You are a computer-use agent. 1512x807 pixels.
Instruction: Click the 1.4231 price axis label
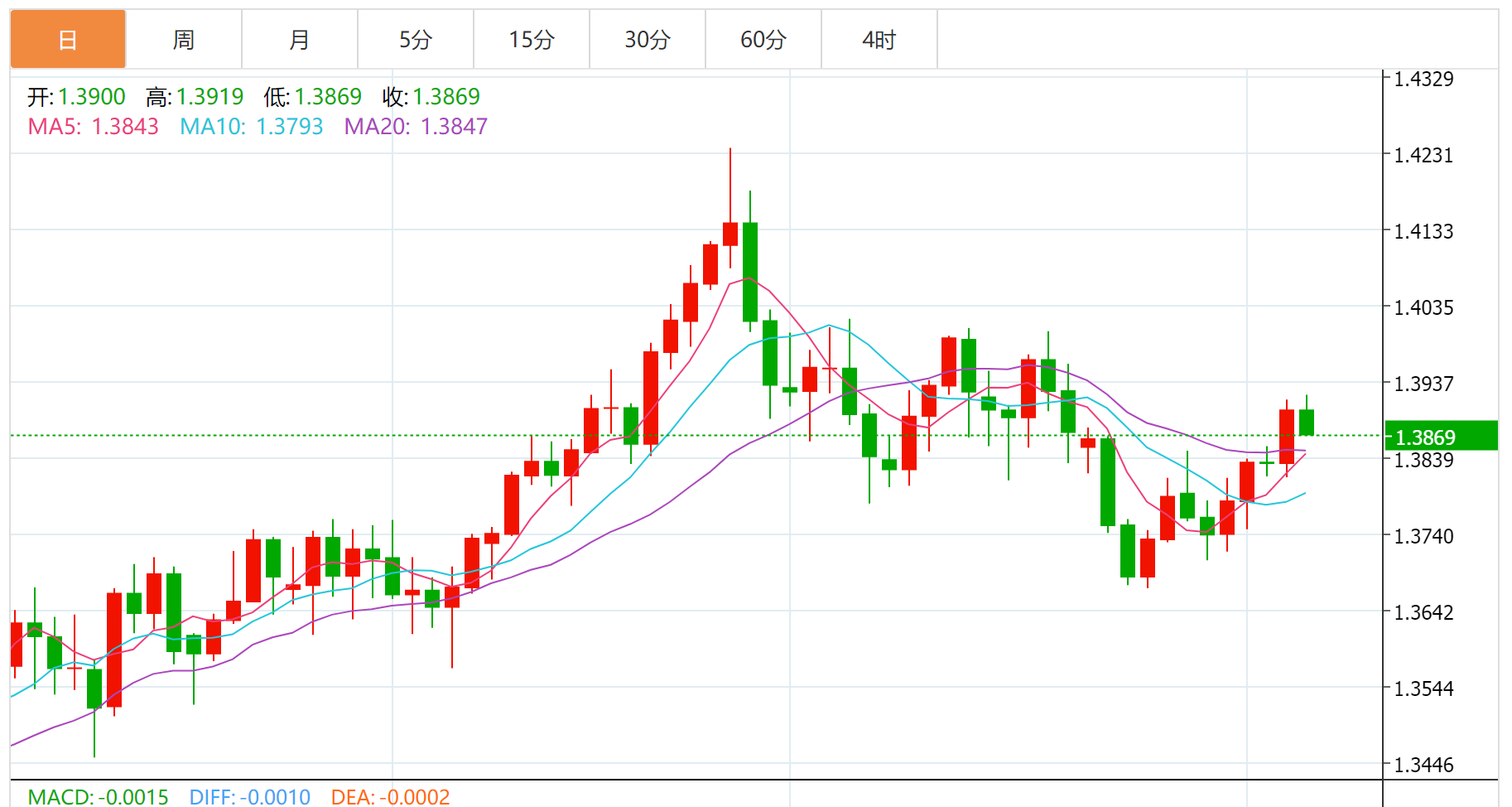pos(1424,156)
